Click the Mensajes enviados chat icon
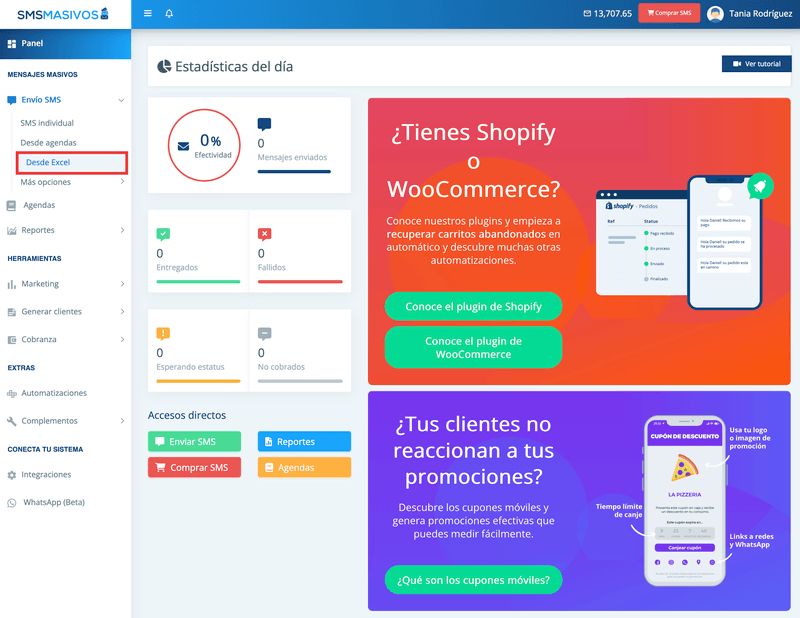The image size is (800, 618). pos(264,124)
